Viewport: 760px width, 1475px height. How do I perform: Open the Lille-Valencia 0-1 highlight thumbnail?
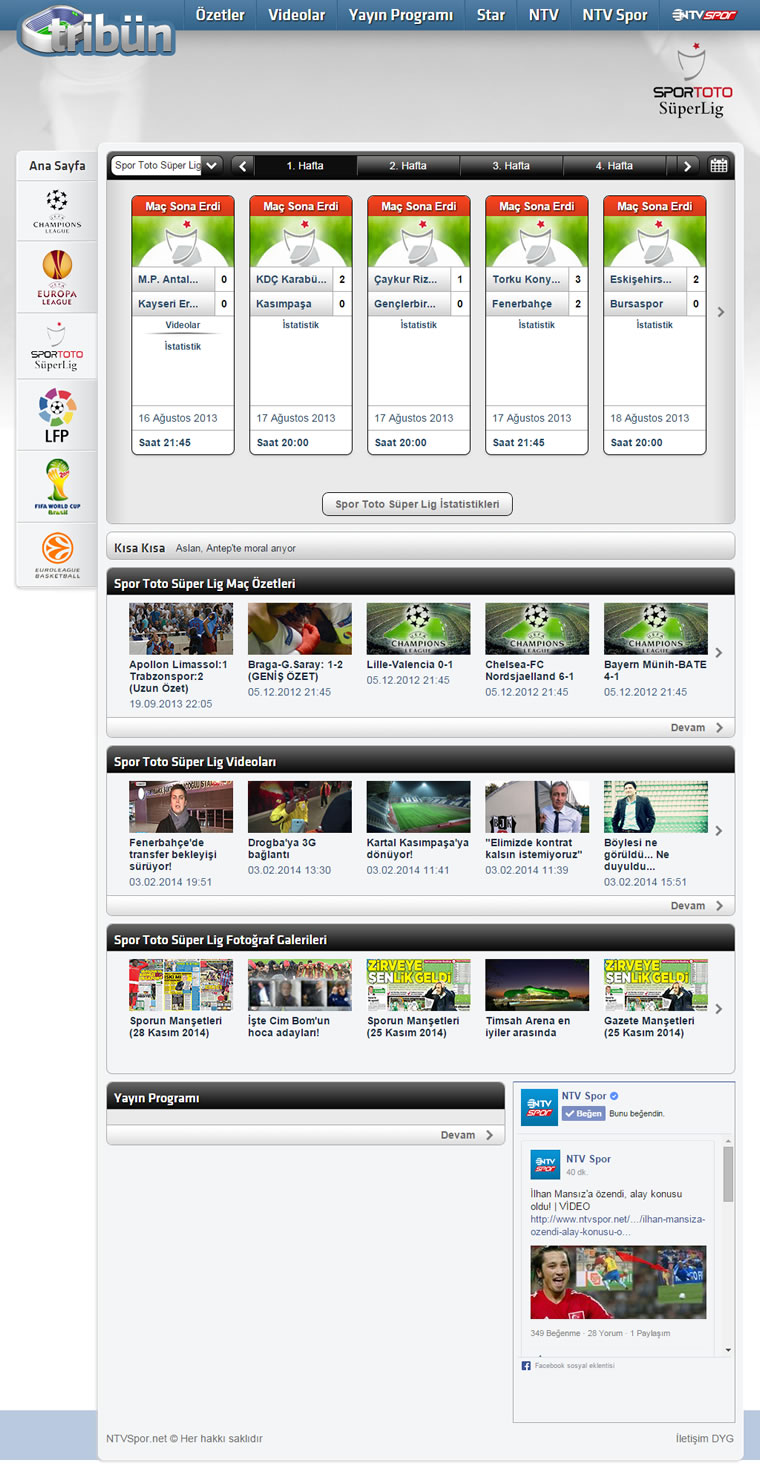(419, 628)
